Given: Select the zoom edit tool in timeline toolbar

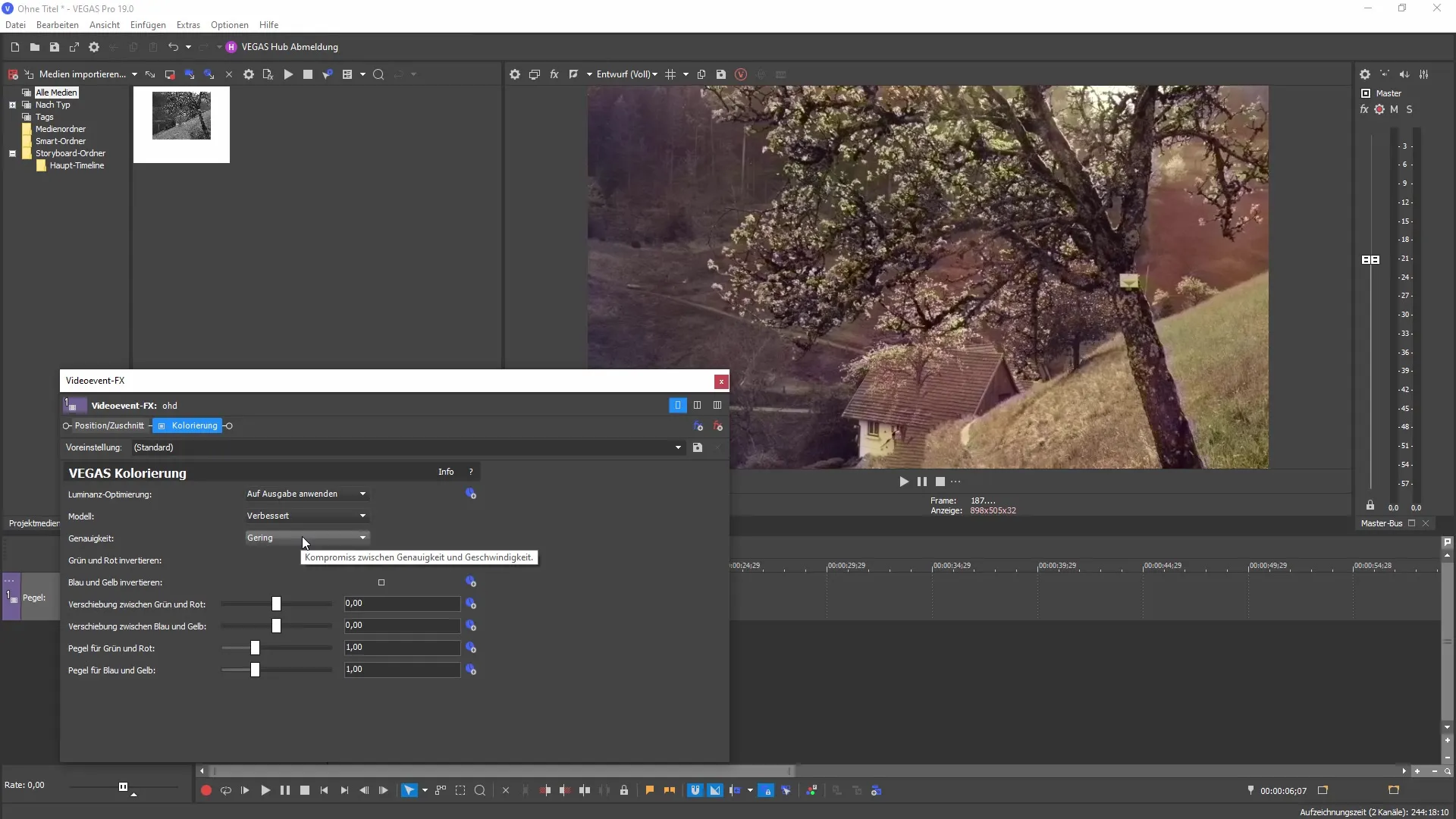Looking at the screenshot, I should [480, 790].
